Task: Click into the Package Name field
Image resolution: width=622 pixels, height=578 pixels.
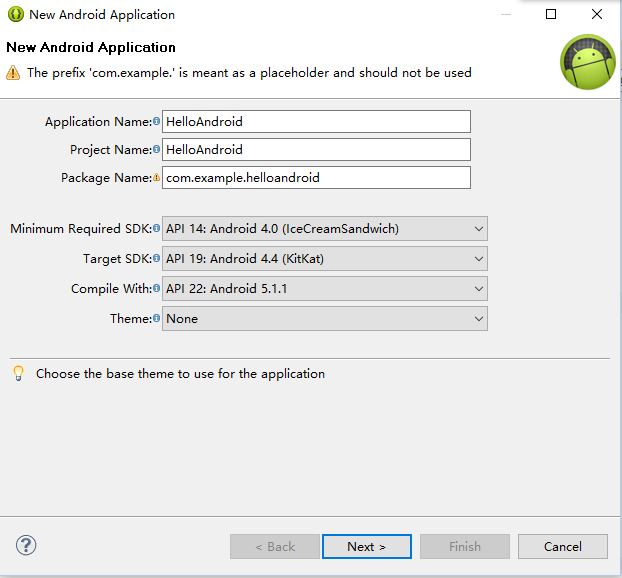Action: point(316,178)
